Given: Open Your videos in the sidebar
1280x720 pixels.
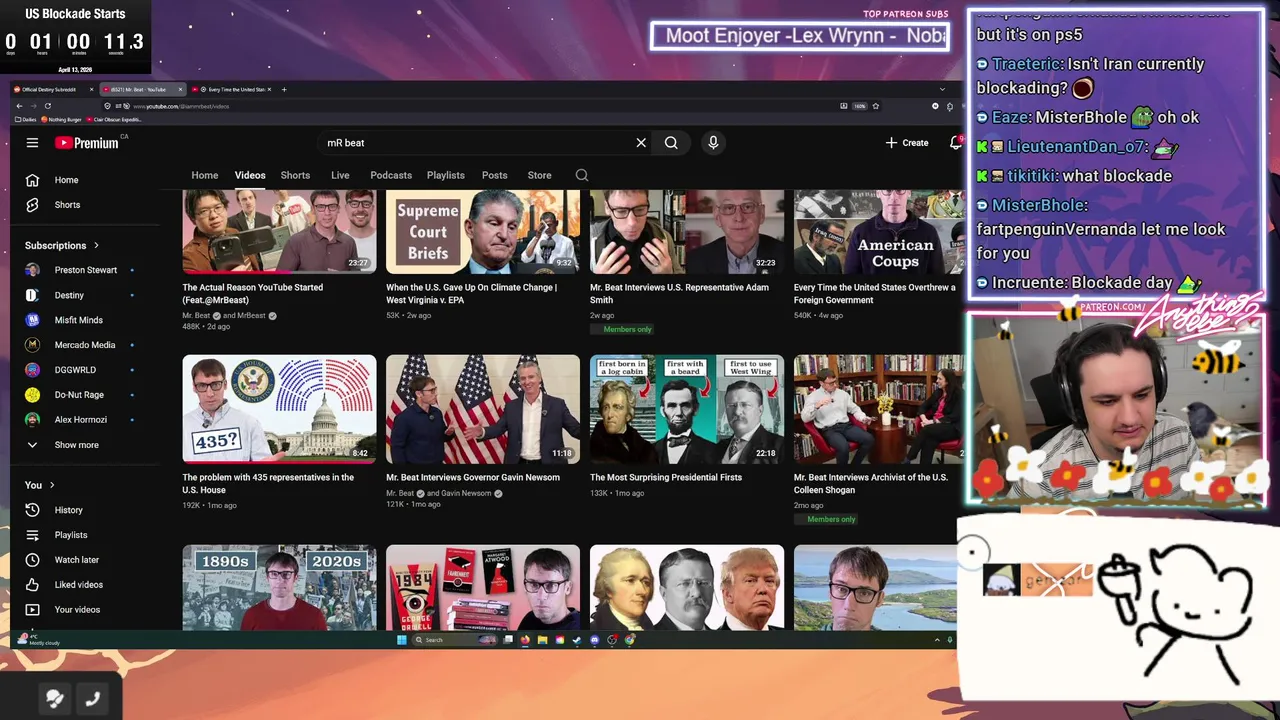Looking at the screenshot, I should [x=77, y=610].
